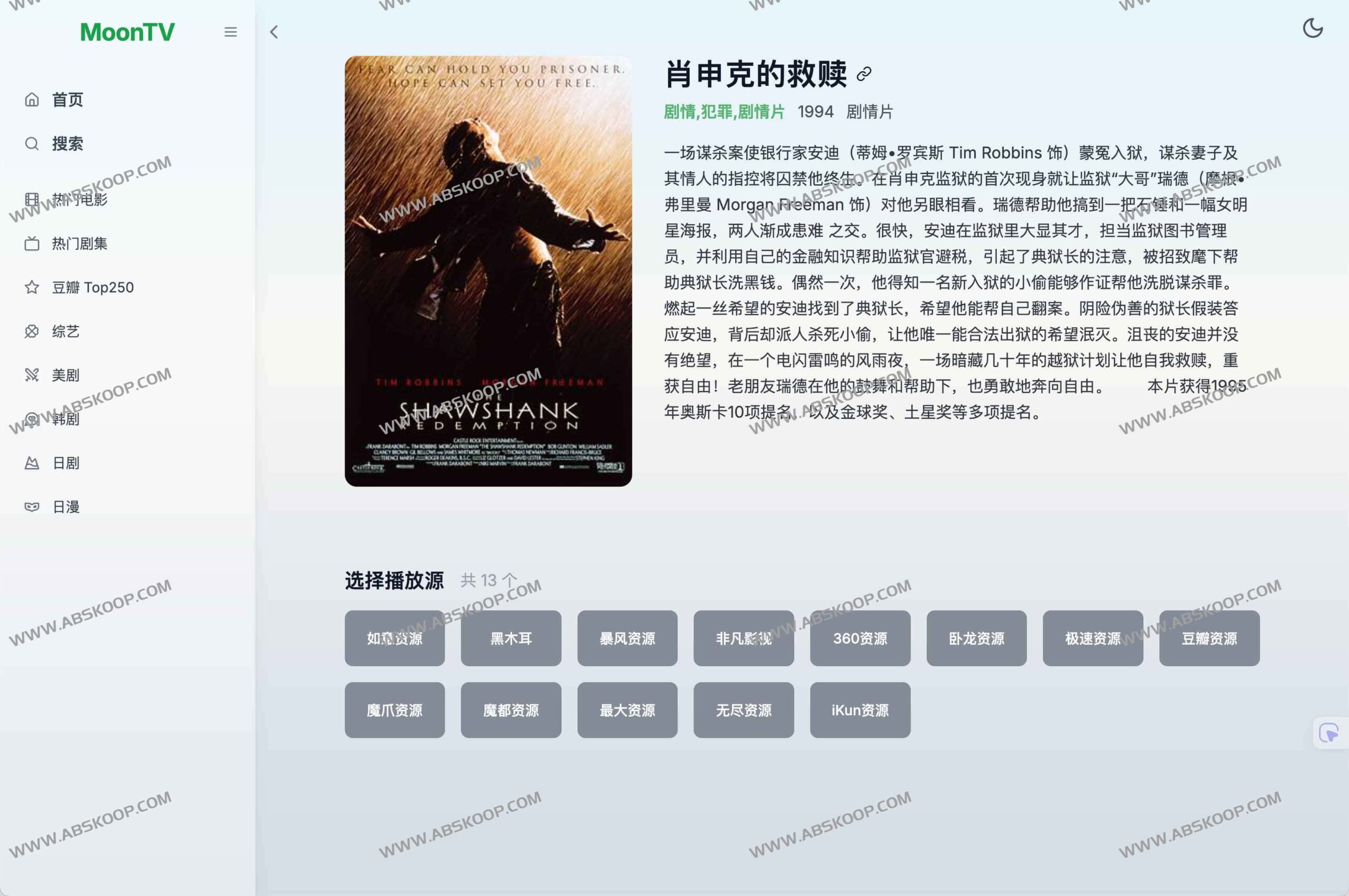Open the 日漫 category
The height and width of the screenshot is (896, 1349).
tap(66, 507)
